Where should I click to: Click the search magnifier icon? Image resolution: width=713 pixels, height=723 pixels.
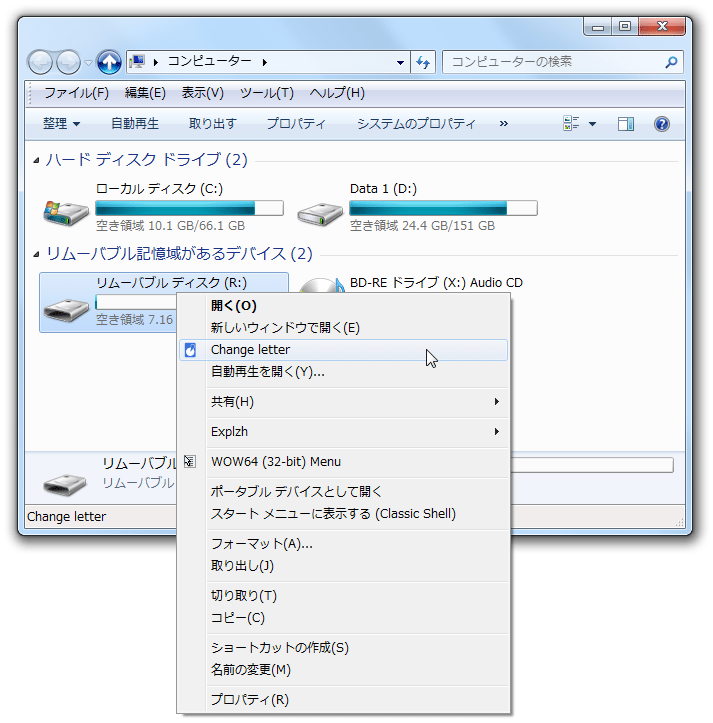tap(671, 62)
